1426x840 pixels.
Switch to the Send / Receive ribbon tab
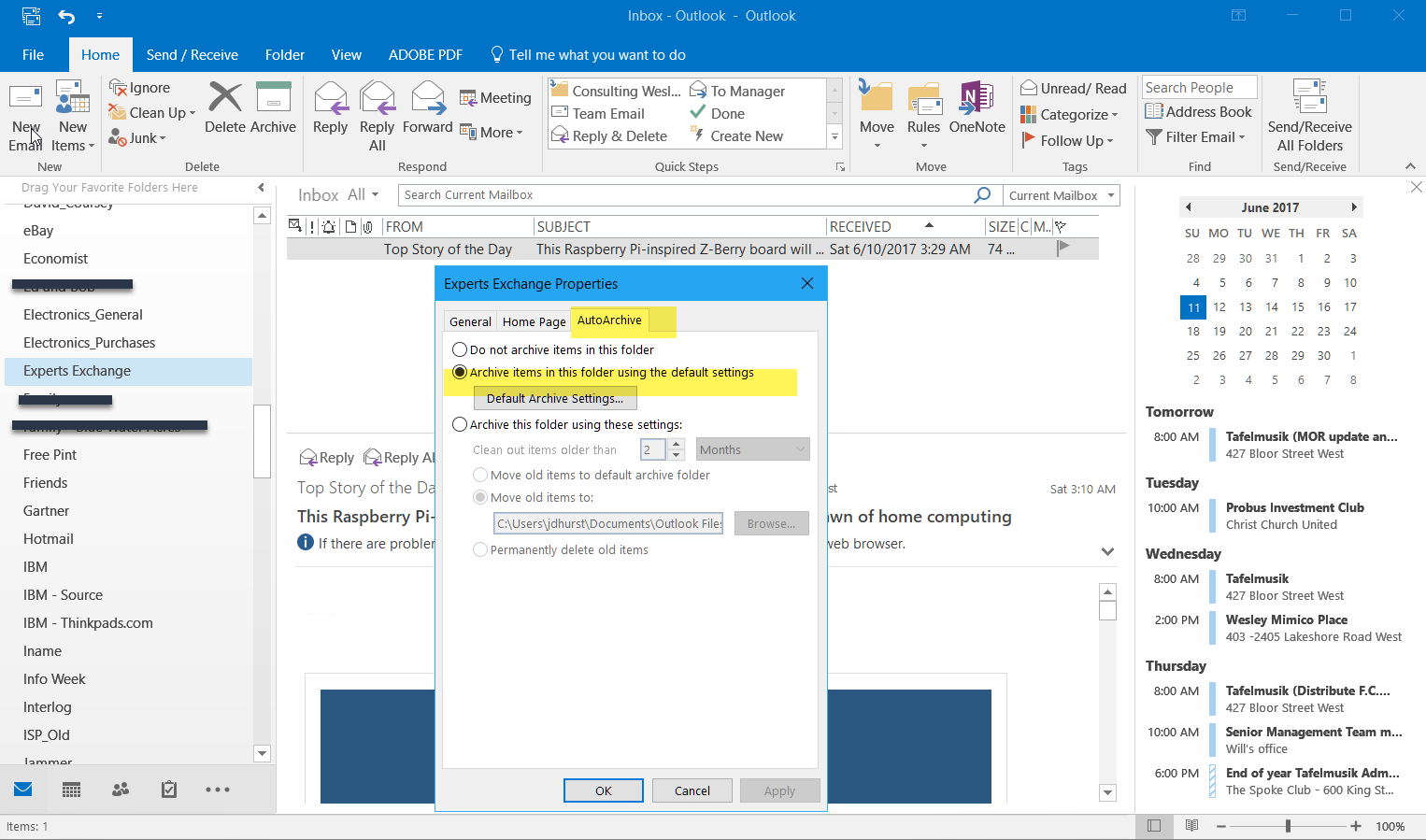click(192, 54)
